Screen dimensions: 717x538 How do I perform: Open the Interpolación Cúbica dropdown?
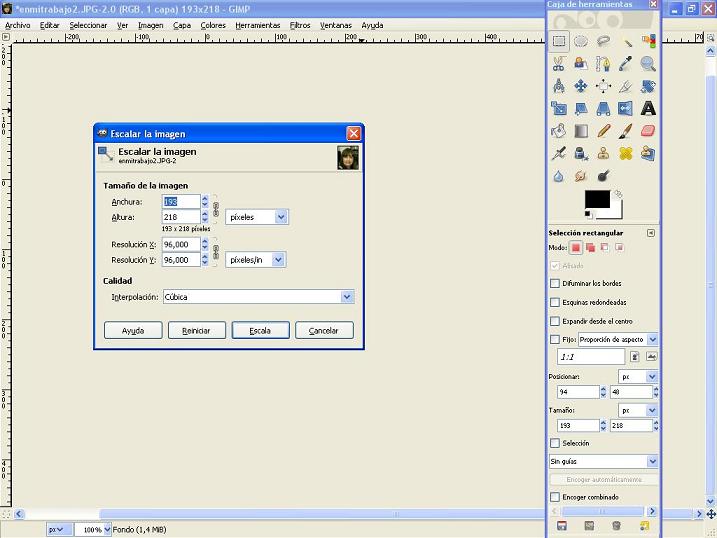pyautogui.click(x=258, y=297)
